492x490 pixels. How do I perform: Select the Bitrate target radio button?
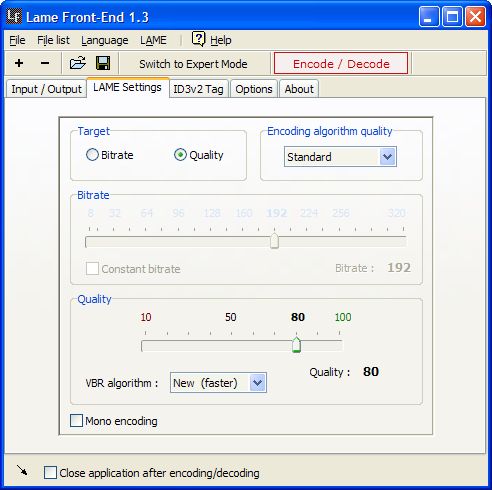click(x=92, y=155)
